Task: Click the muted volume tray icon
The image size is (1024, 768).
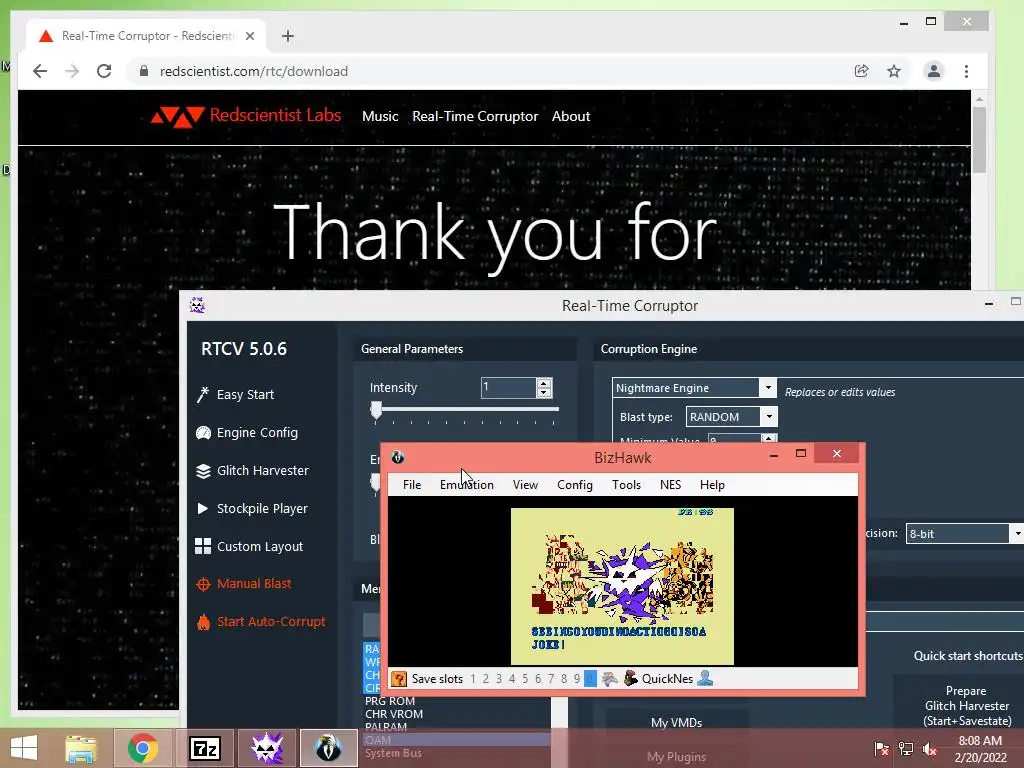Action: [930, 749]
